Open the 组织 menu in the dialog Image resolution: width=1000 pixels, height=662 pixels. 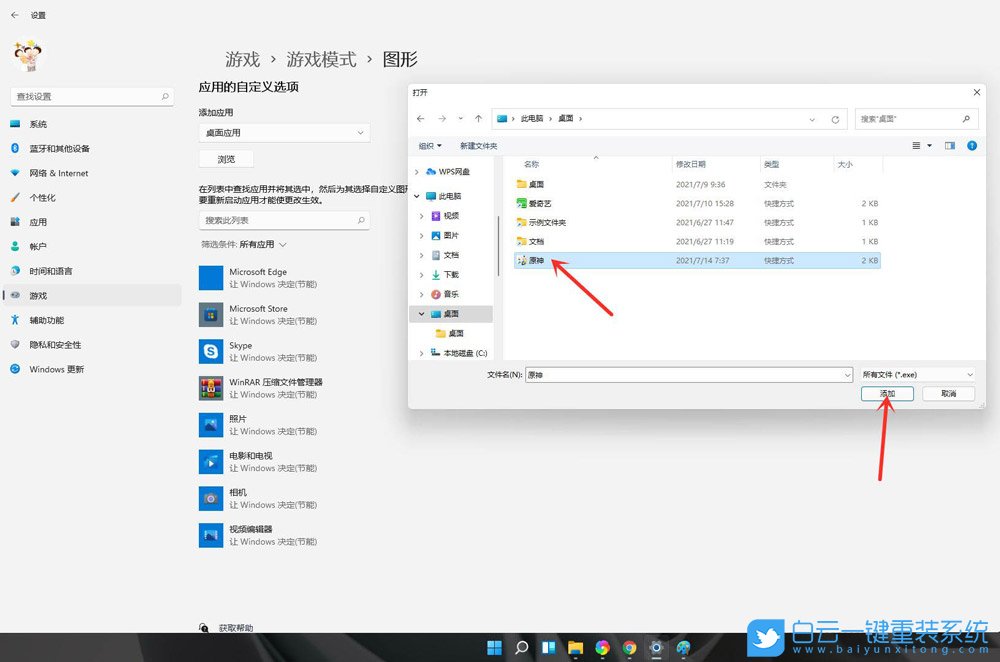point(430,144)
